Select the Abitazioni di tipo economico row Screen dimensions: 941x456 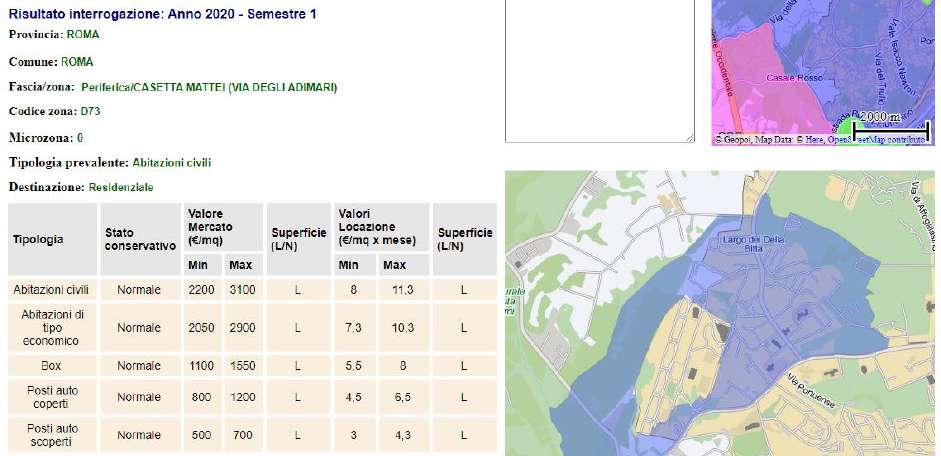(52, 328)
